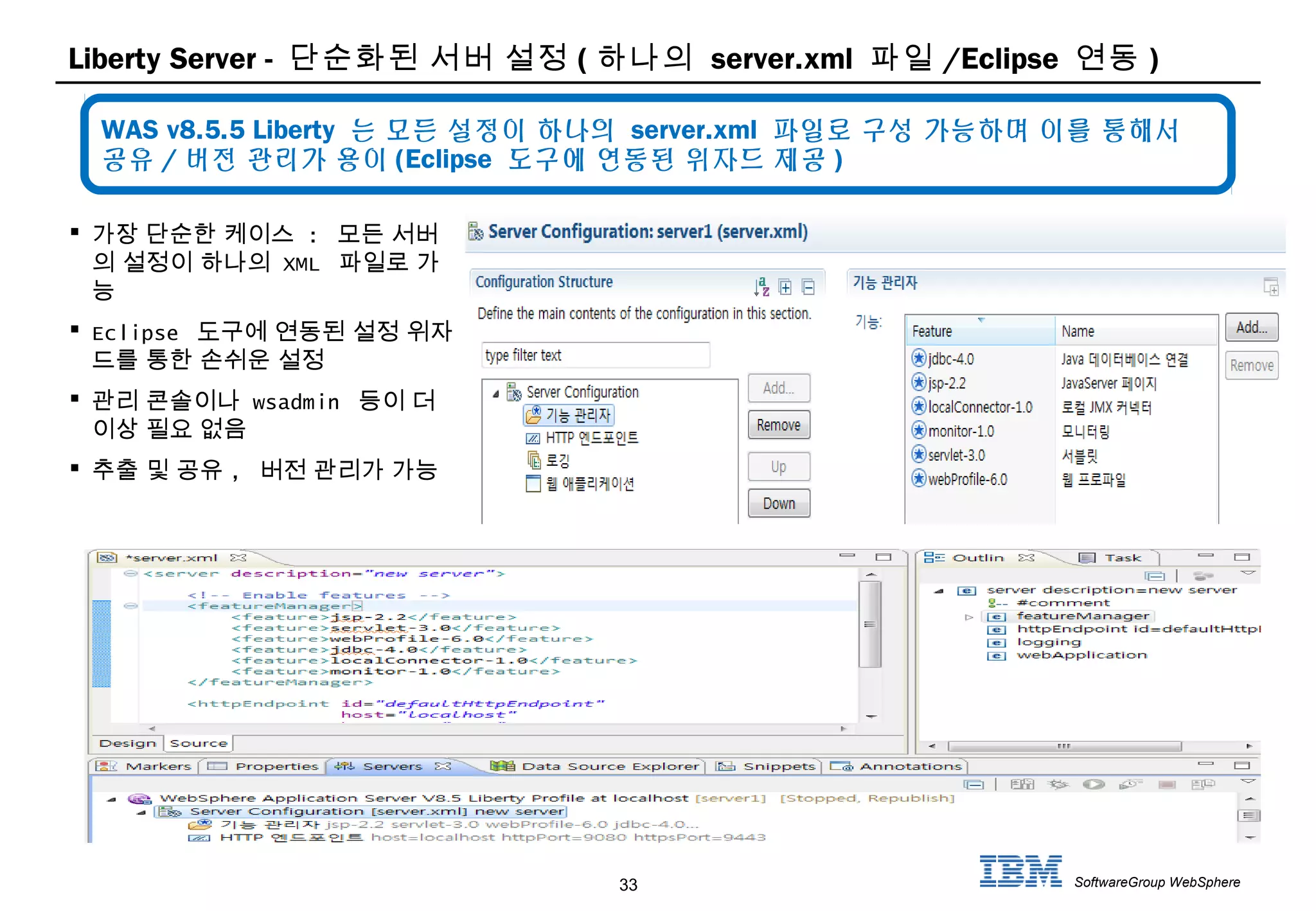Close the Outline view tab via its X
The image size is (1316, 911).
point(1026,558)
